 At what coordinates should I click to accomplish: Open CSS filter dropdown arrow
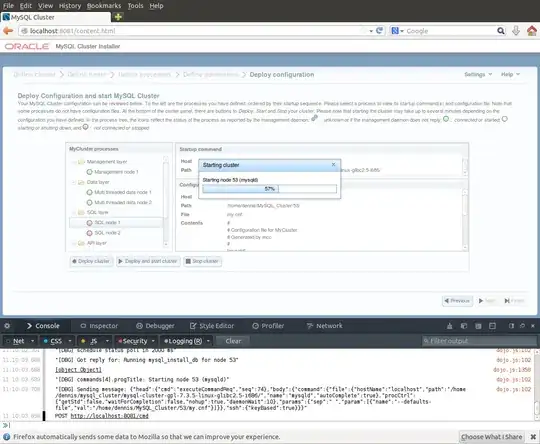click(70, 341)
